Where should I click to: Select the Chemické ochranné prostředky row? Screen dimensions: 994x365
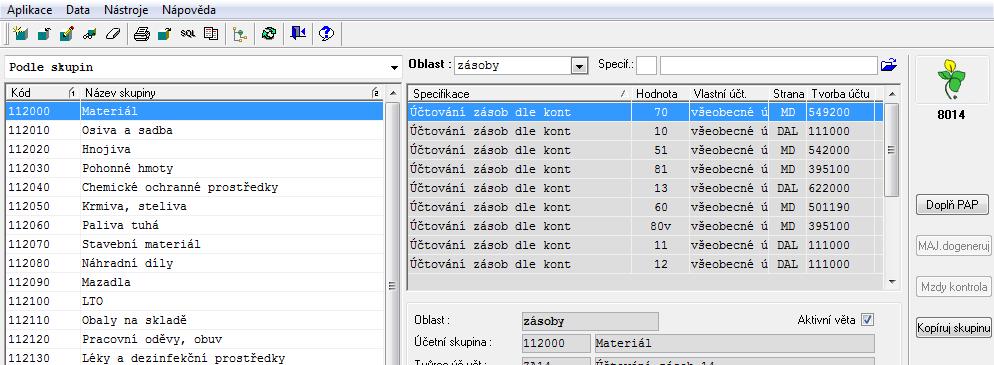(x=195, y=188)
